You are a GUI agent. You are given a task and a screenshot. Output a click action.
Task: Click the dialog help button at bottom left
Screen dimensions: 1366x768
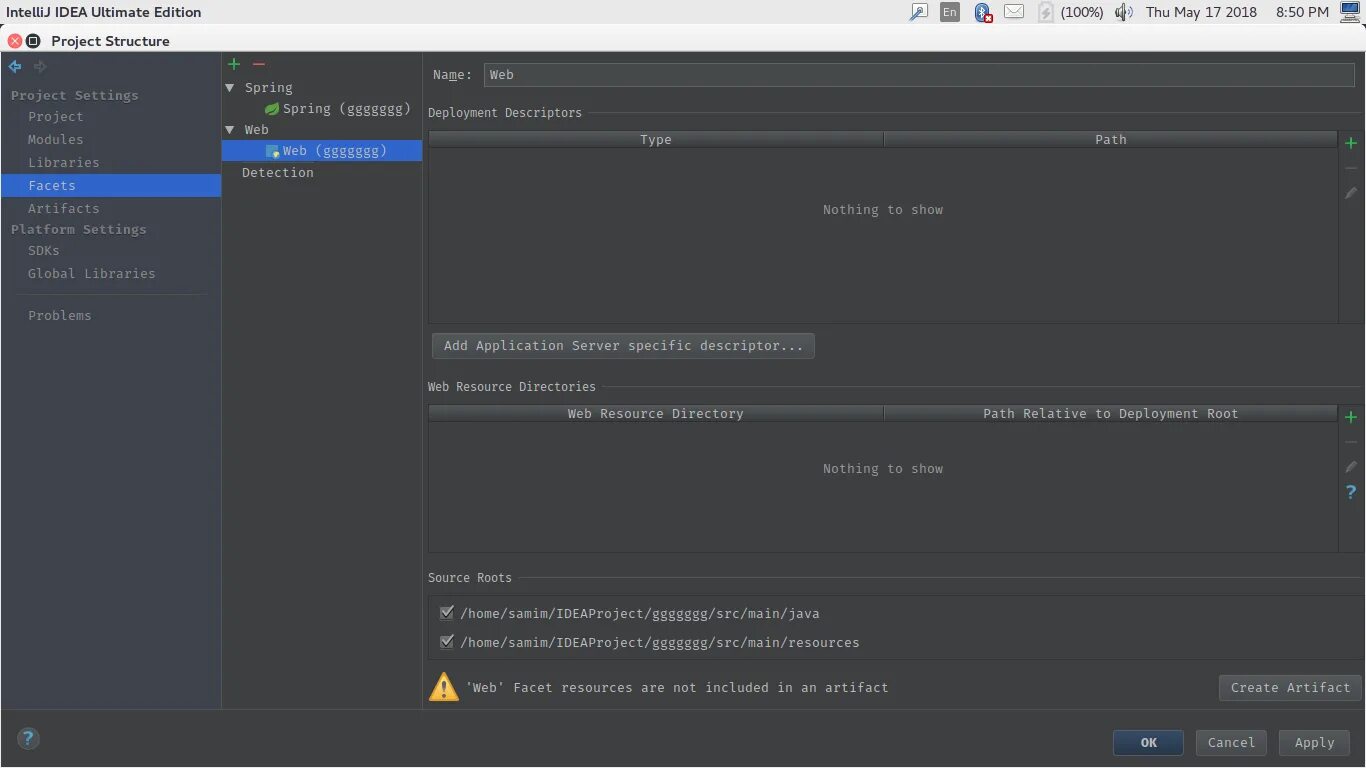point(28,739)
